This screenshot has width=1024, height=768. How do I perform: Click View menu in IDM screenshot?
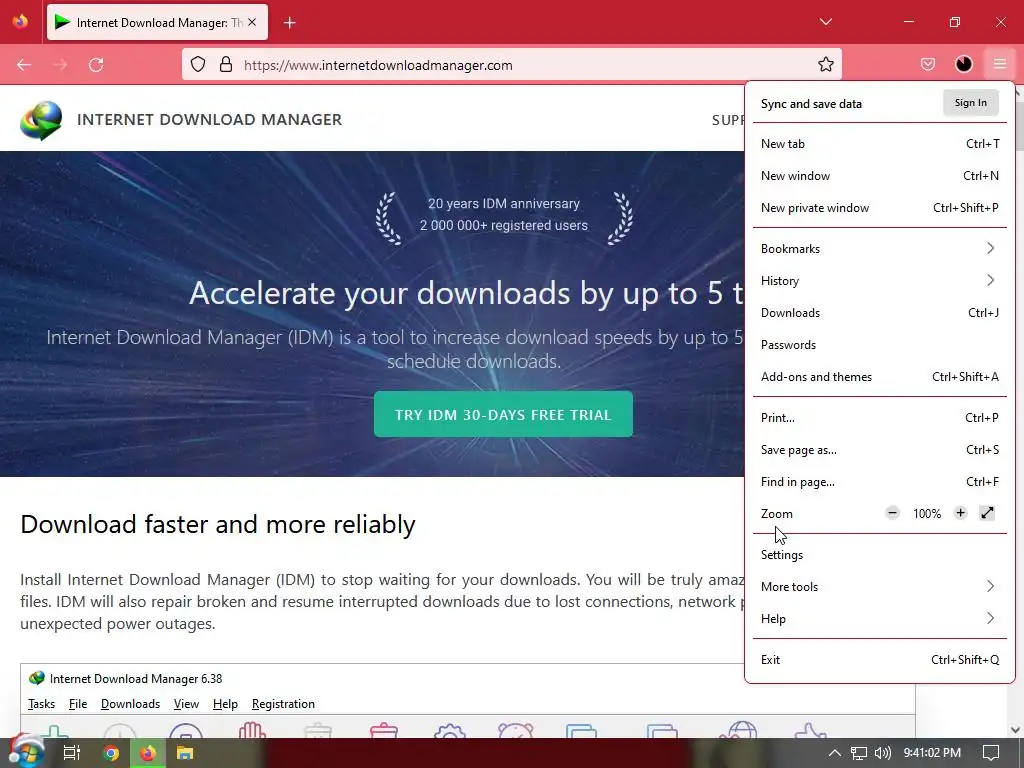click(x=186, y=704)
